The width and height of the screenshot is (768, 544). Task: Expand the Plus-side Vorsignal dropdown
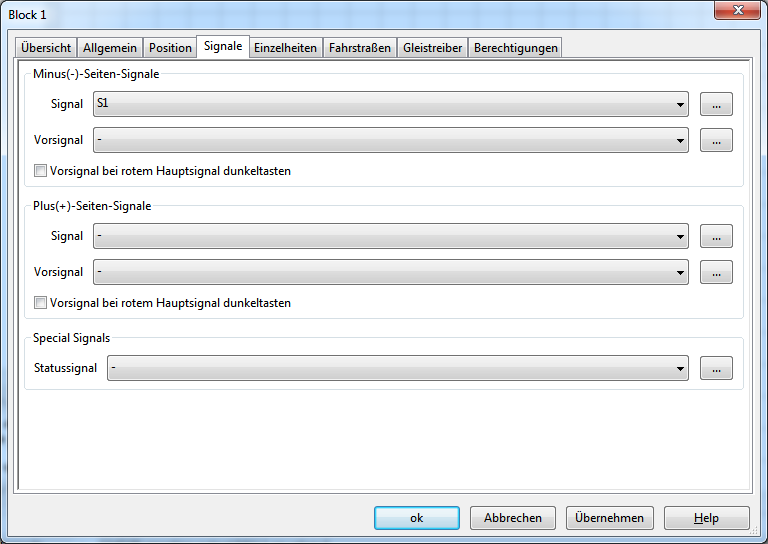pyautogui.click(x=390, y=272)
